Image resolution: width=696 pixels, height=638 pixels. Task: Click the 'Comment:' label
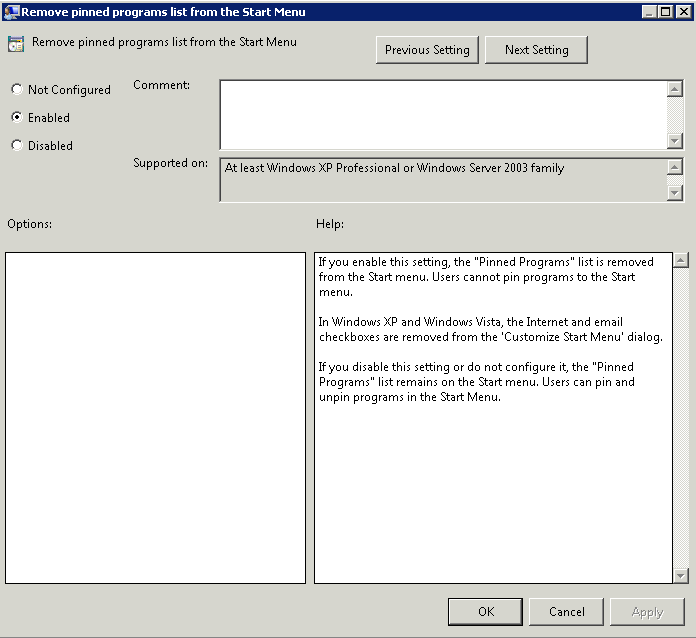click(161, 85)
